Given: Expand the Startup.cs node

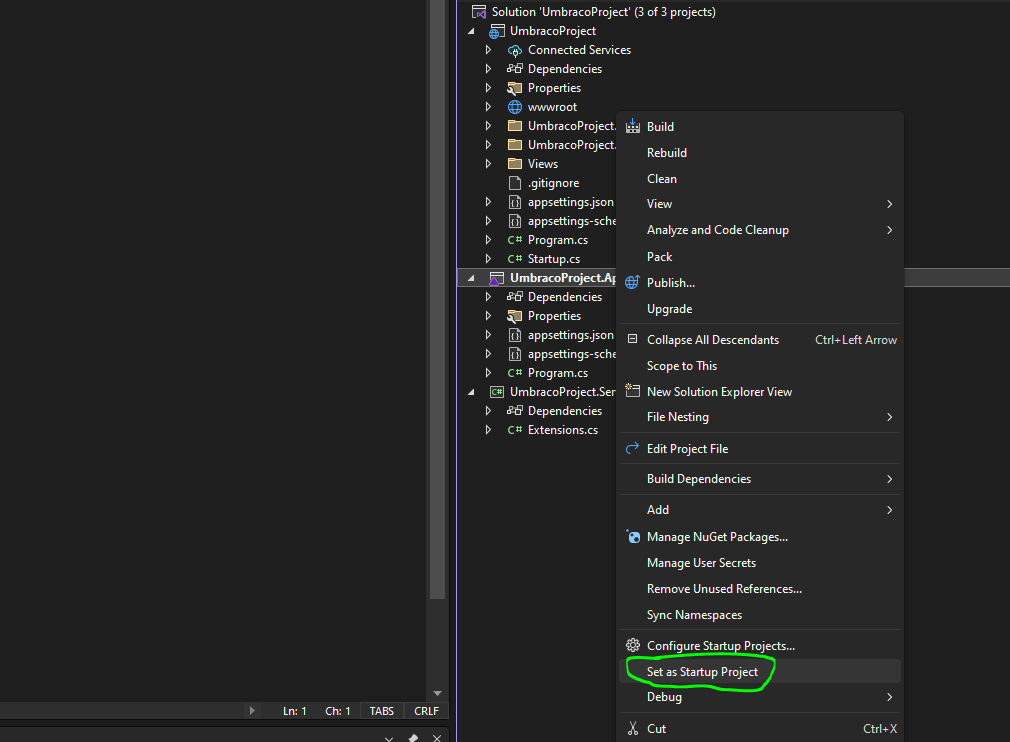Looking at the screenshot, I should point(488,258).
